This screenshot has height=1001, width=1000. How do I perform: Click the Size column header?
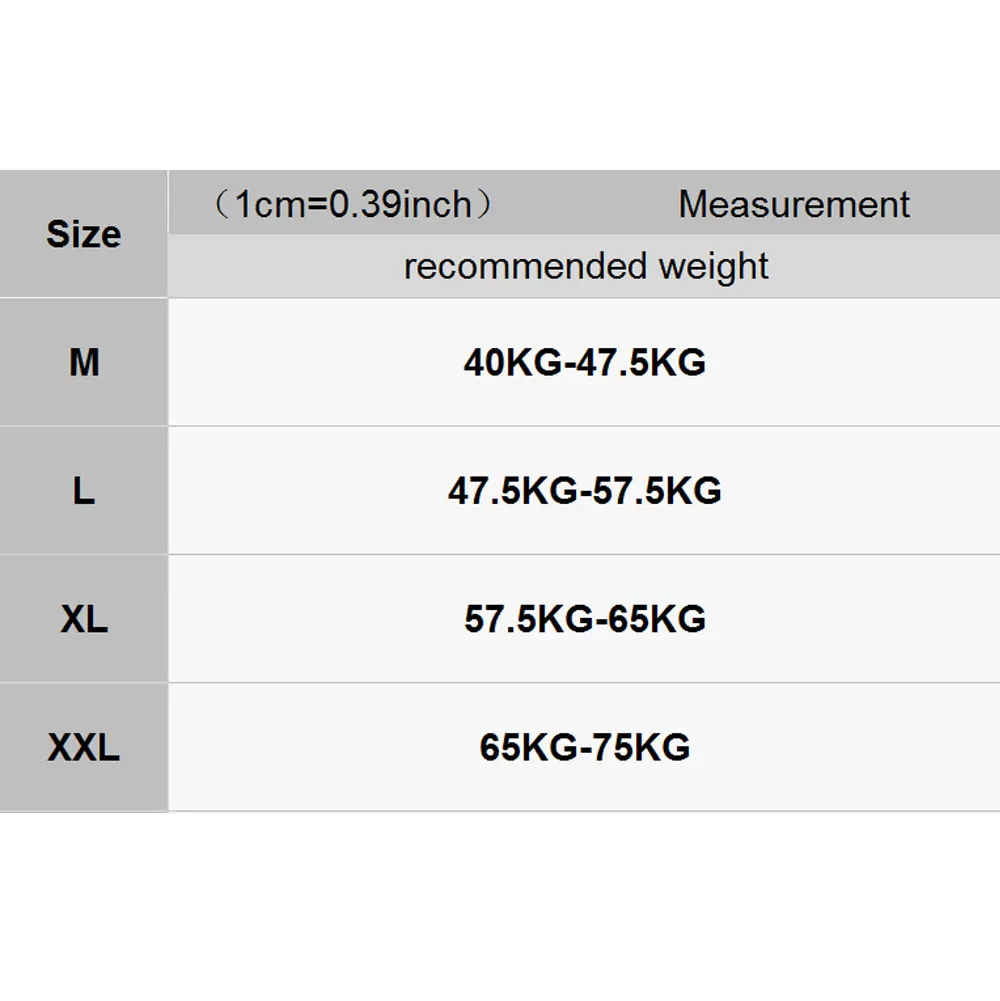tap(83, 235)
